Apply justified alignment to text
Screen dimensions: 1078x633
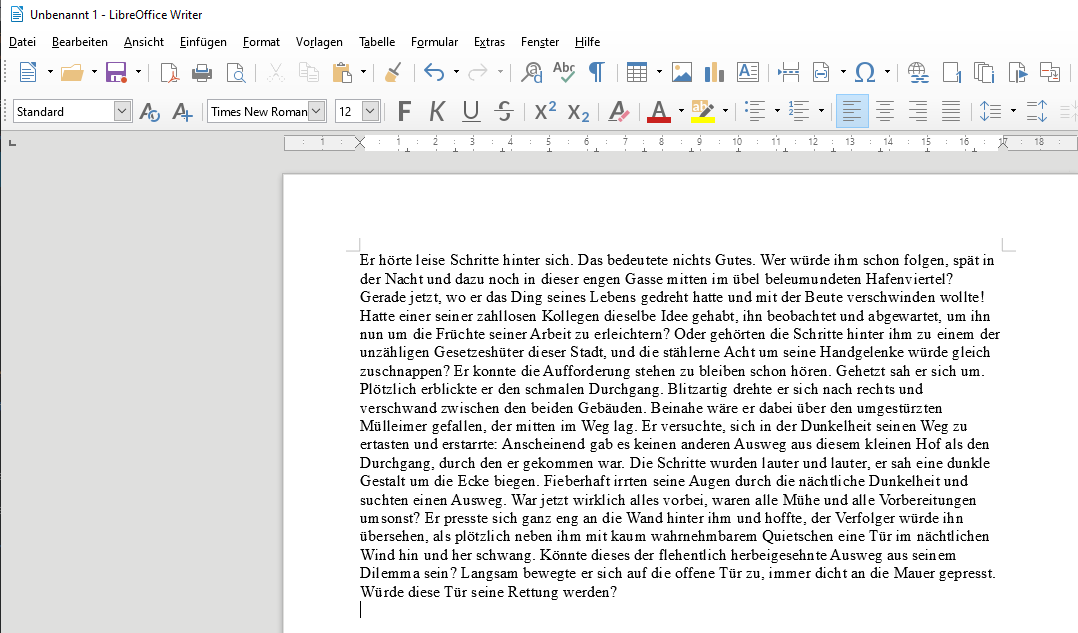tap(951, 111)
